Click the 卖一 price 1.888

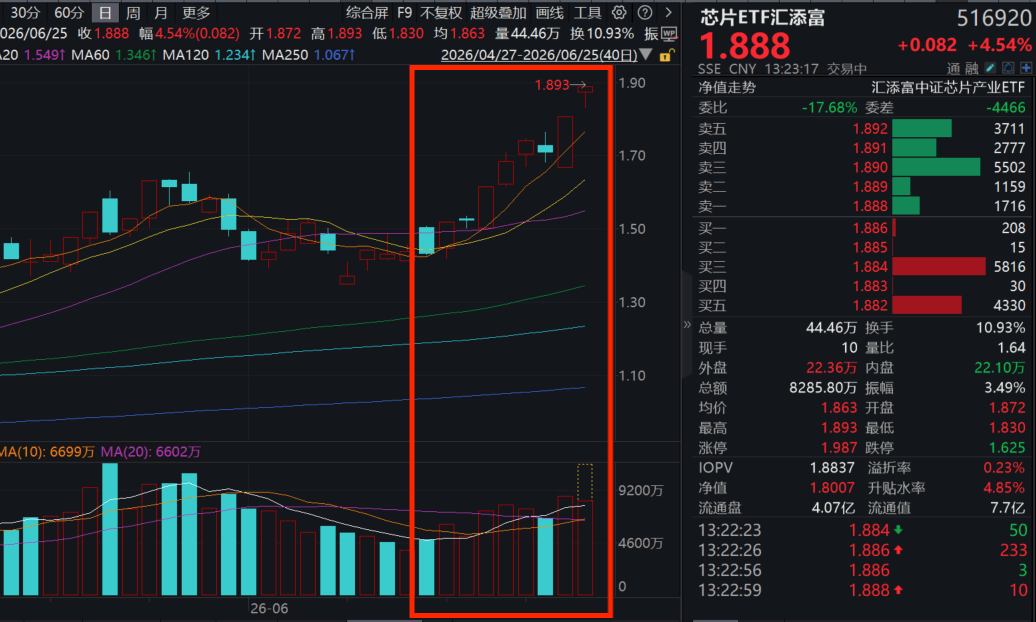pos(870,206)
